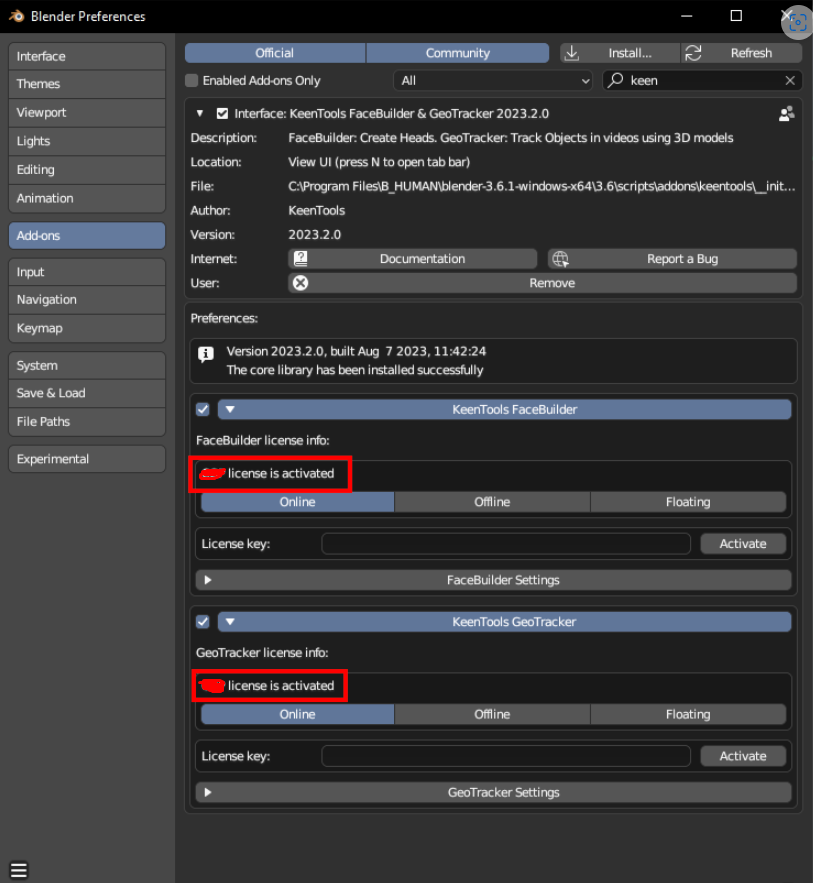Open the Lights preferences section

click(87, 141)
